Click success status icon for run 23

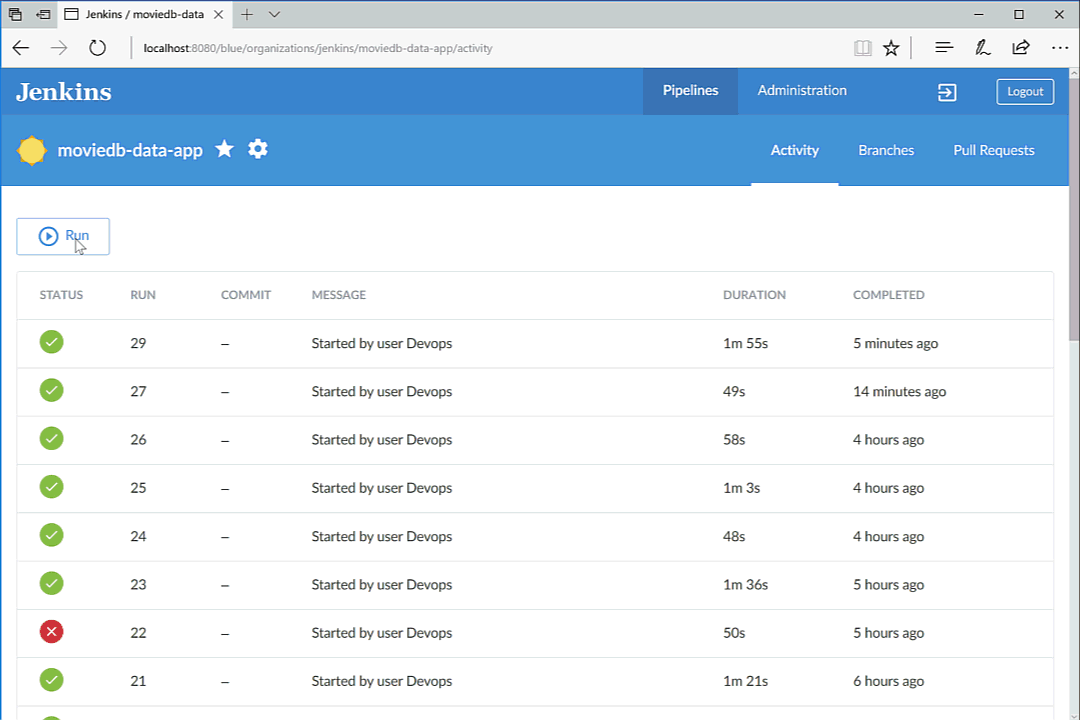(52, 584)
